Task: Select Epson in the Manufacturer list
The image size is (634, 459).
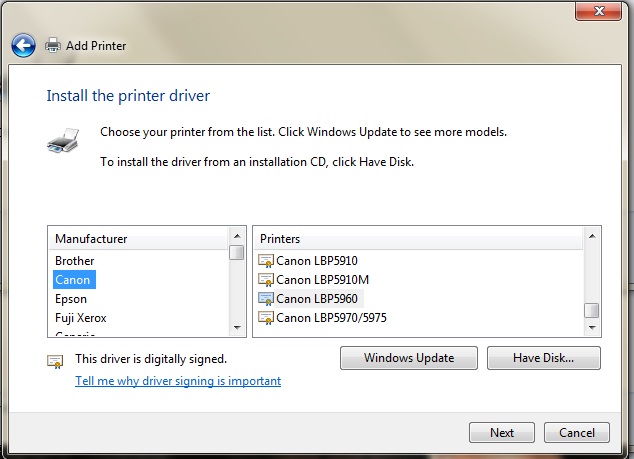Action: 71,299
